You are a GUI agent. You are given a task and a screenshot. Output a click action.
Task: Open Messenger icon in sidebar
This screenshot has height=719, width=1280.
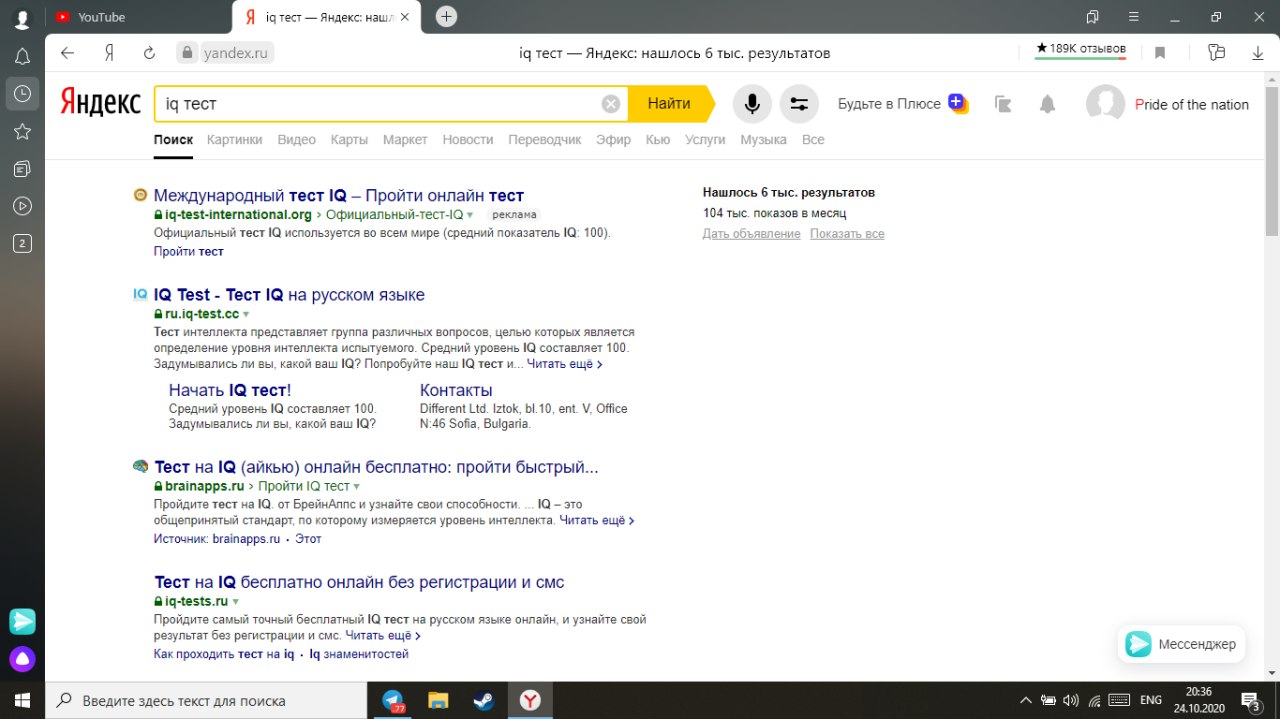[x=22, y=621]
